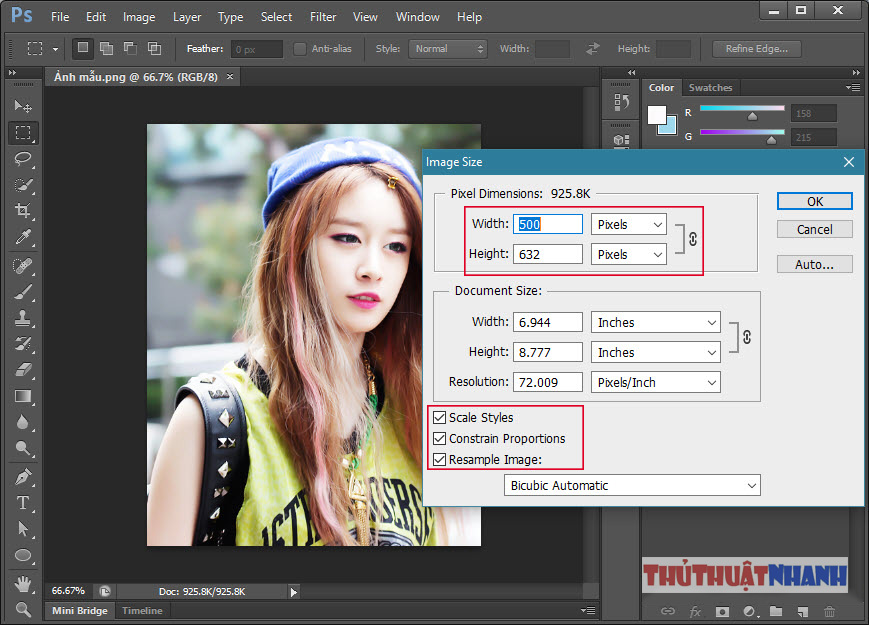Screen dimensions: 869x625
Task: Select the Brush tool
Action: [23, 292]
